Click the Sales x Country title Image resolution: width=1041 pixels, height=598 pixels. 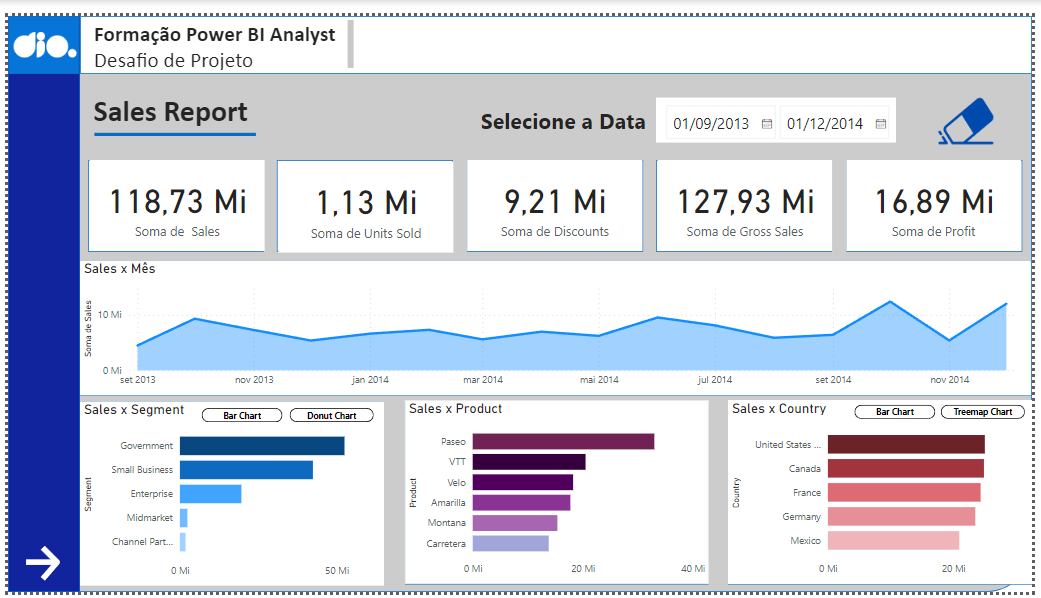coord(779,409)
